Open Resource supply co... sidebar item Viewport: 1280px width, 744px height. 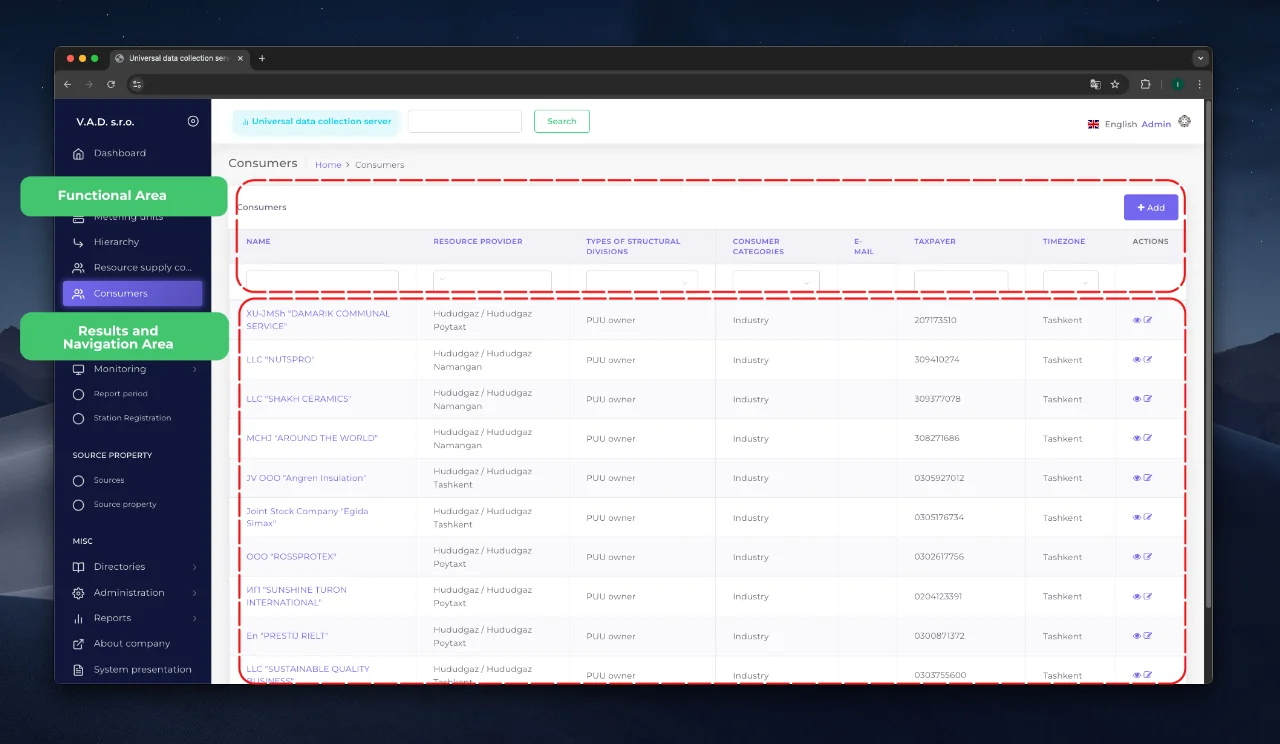(x=134, y=268)
